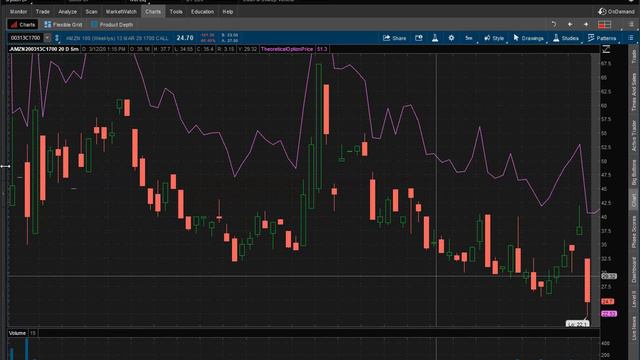Select the Chart side tab
Image resolution: width=640 pixels, height=360 pixels.
(634, 200)
